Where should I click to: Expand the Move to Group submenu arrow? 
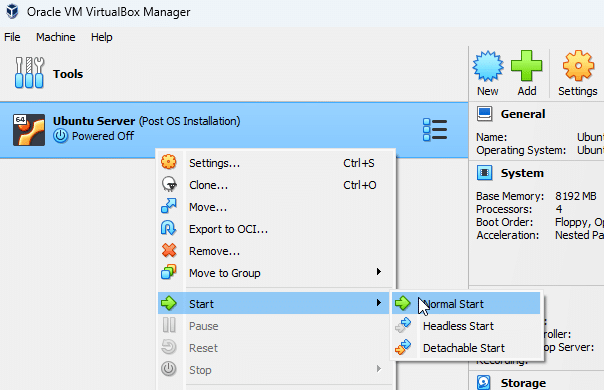[x=379, y=272]
